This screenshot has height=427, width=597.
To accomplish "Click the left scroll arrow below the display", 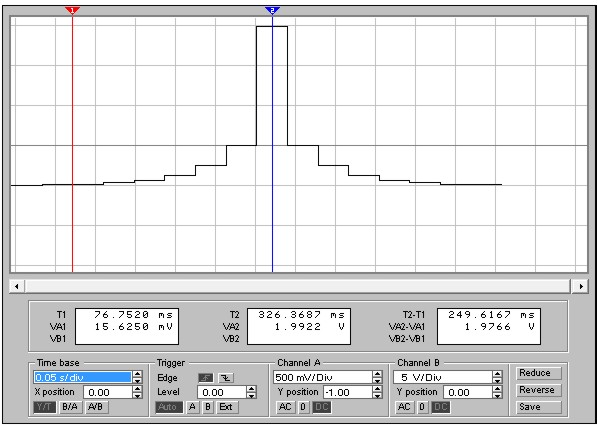I will [x=17, y=286].
